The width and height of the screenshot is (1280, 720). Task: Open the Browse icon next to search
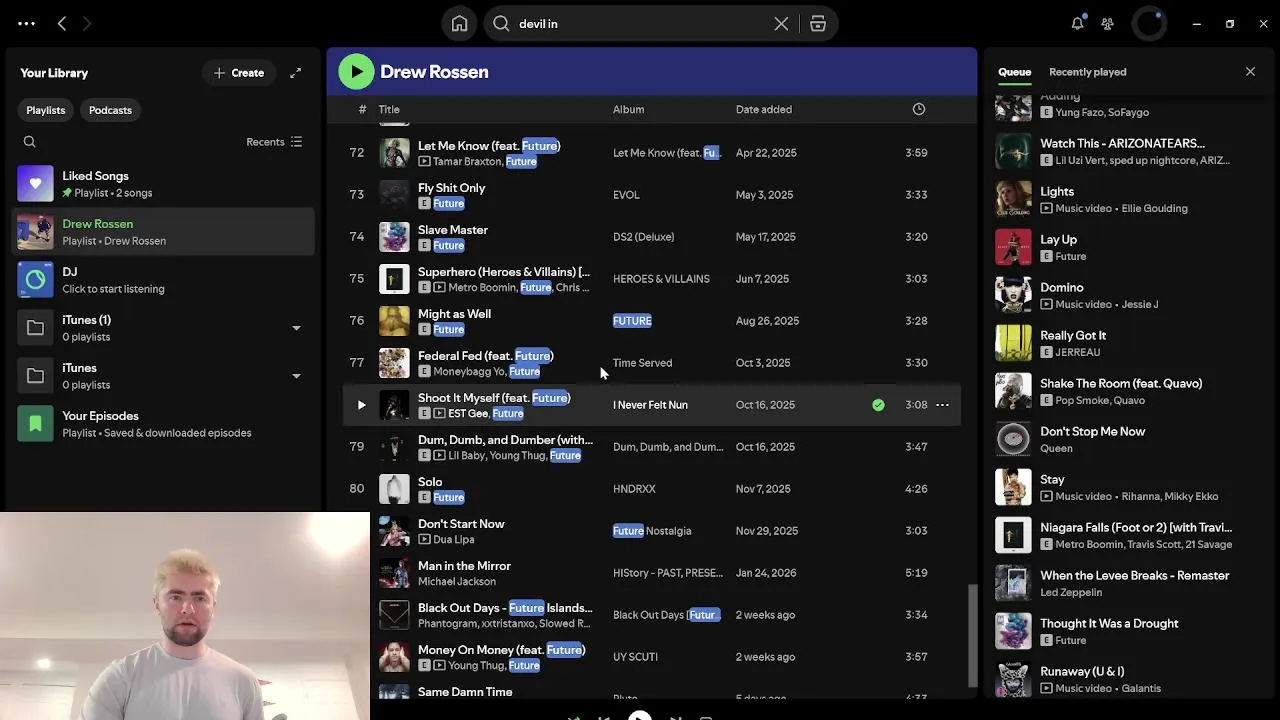pyautogui.click(x=818, y=23)
